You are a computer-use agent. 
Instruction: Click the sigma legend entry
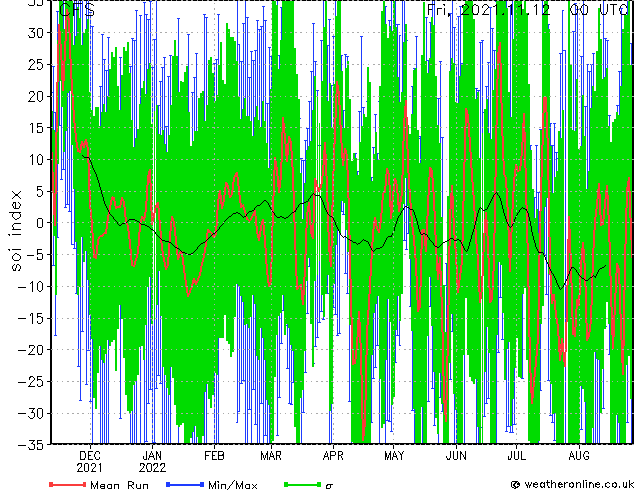point(309,485)
